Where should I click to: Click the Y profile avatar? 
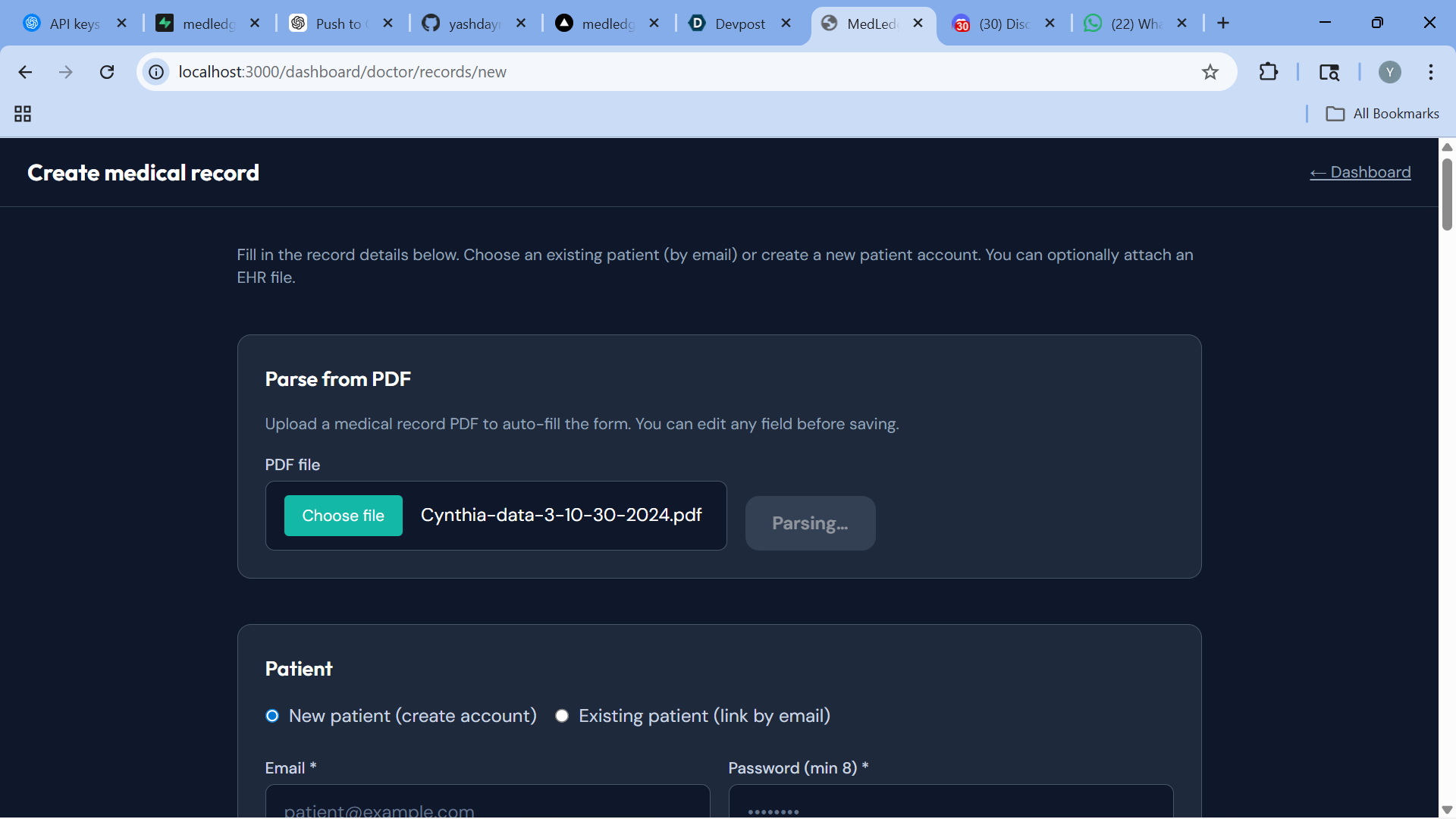[x=1389, y=72]
